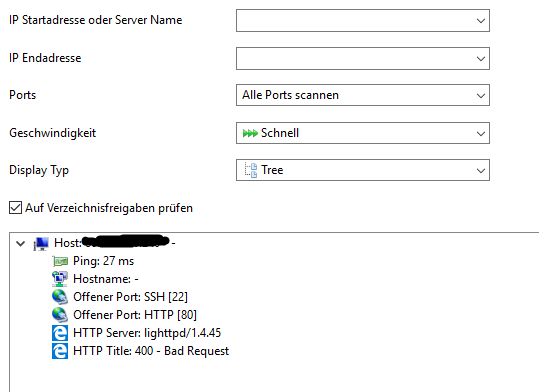
Task: Open the IP Startadresse dropdown arrow
Action: [x=481, y=21]
